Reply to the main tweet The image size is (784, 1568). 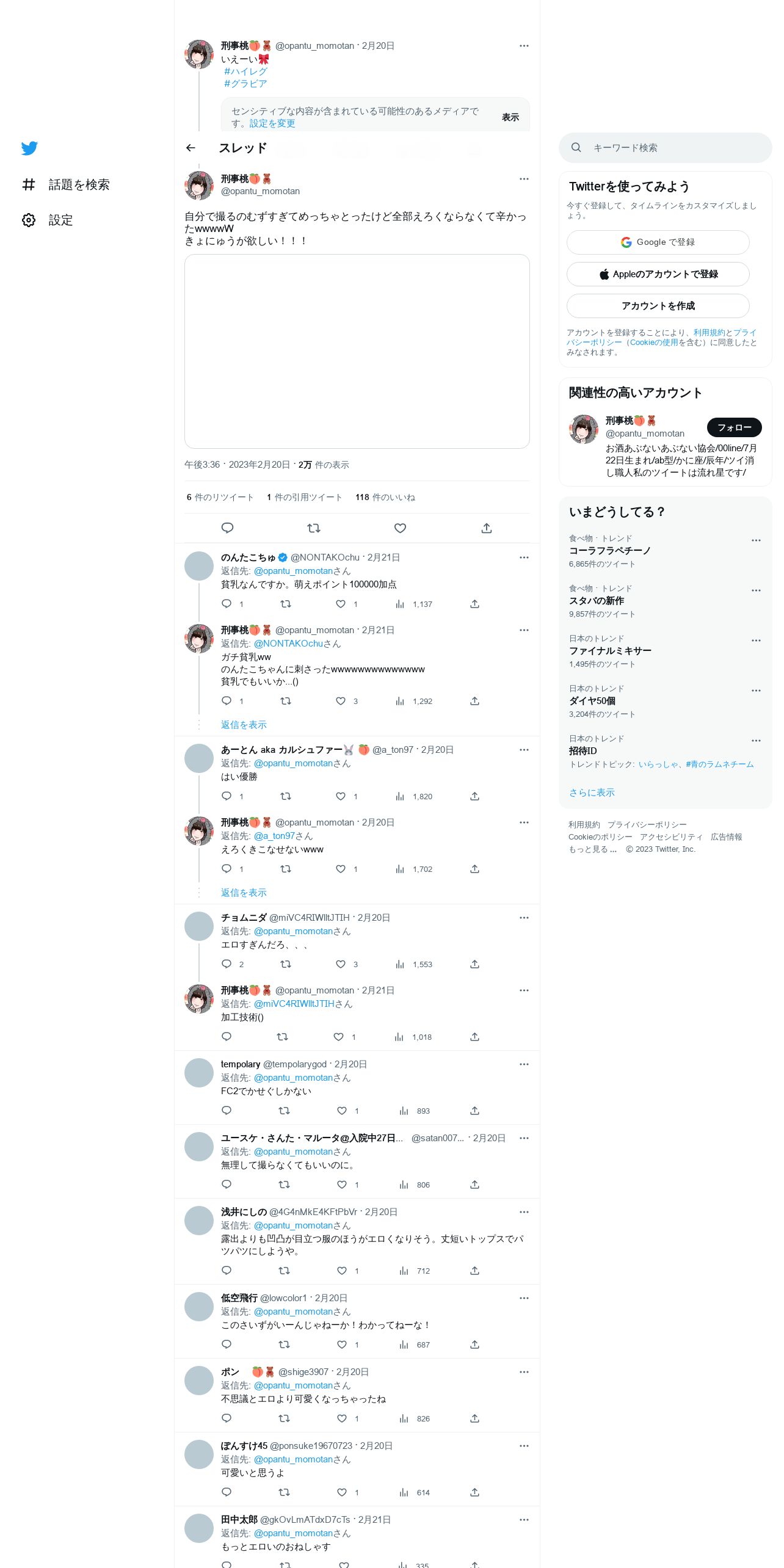[x=227, y=528]
